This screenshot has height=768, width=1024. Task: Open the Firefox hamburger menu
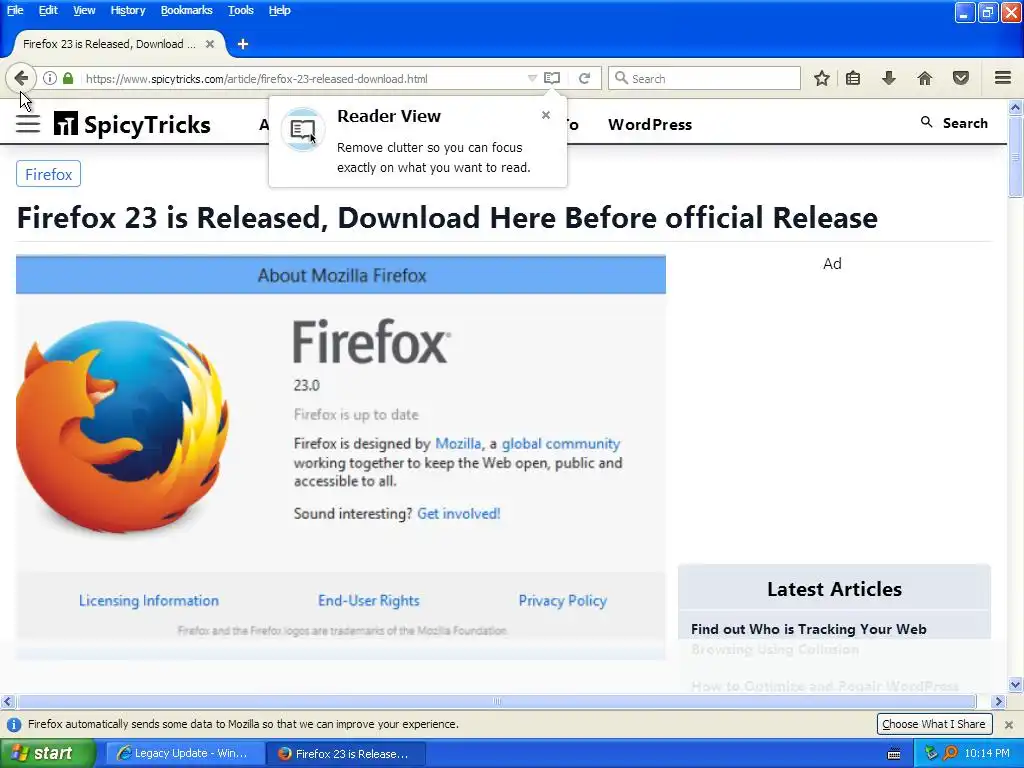tap(1003, 78)
